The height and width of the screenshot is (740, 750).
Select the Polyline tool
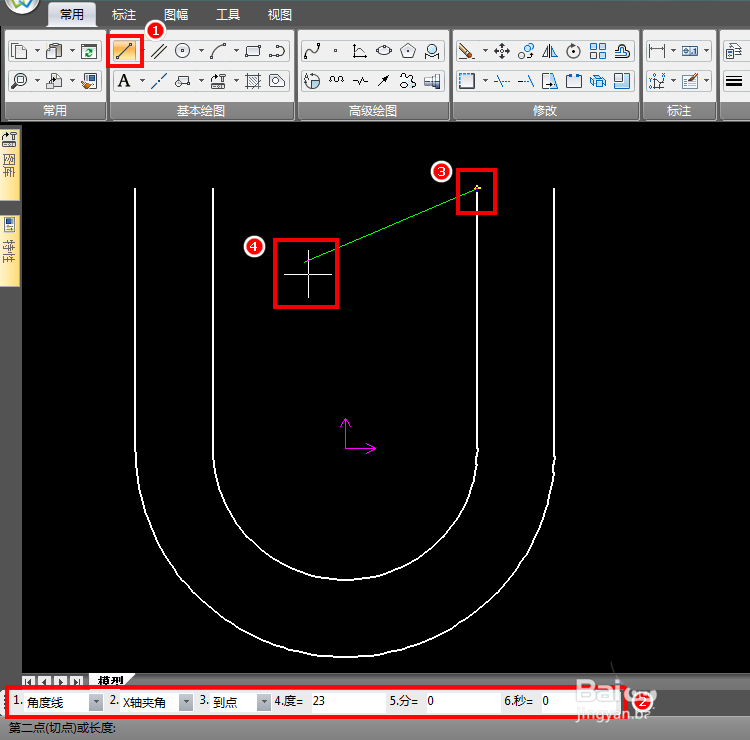(277, 51)
